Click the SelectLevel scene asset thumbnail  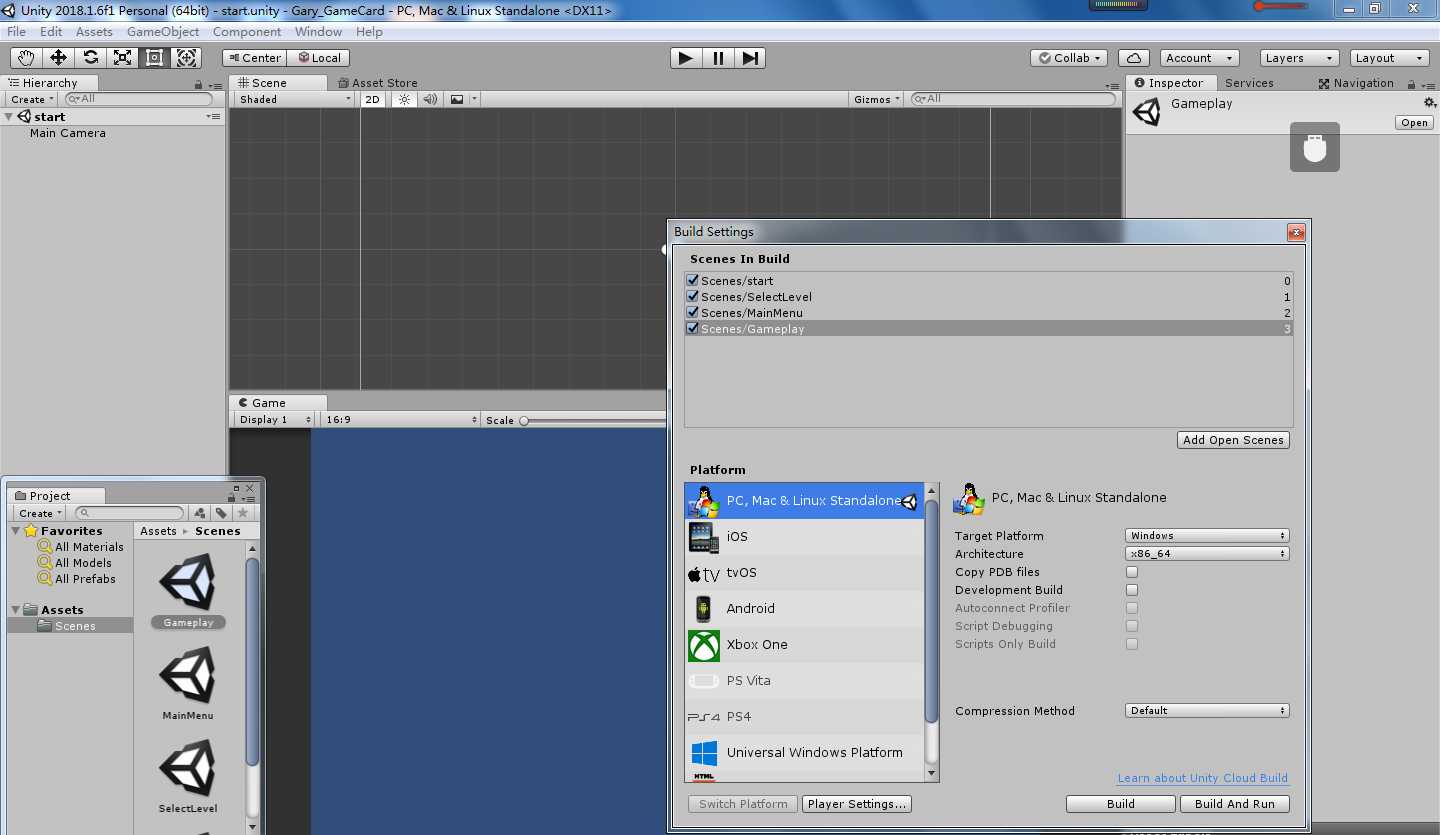point(188,768)
